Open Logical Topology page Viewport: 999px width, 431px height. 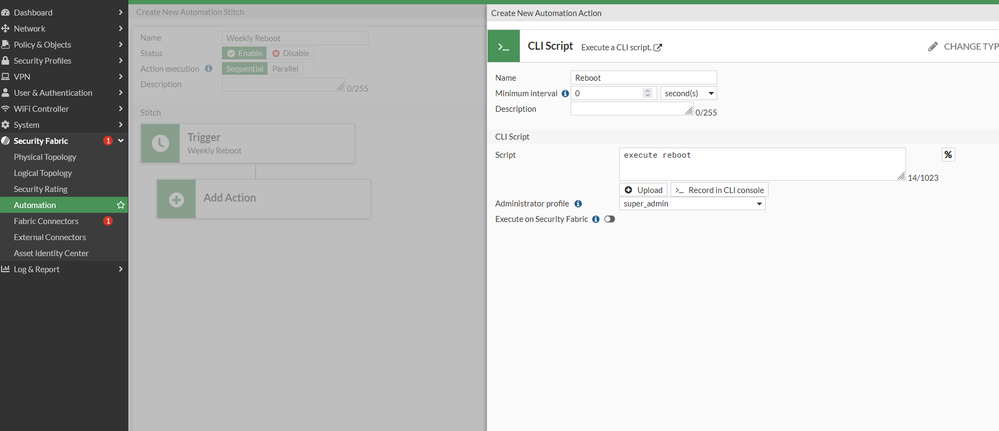click(x=43, y=173)
